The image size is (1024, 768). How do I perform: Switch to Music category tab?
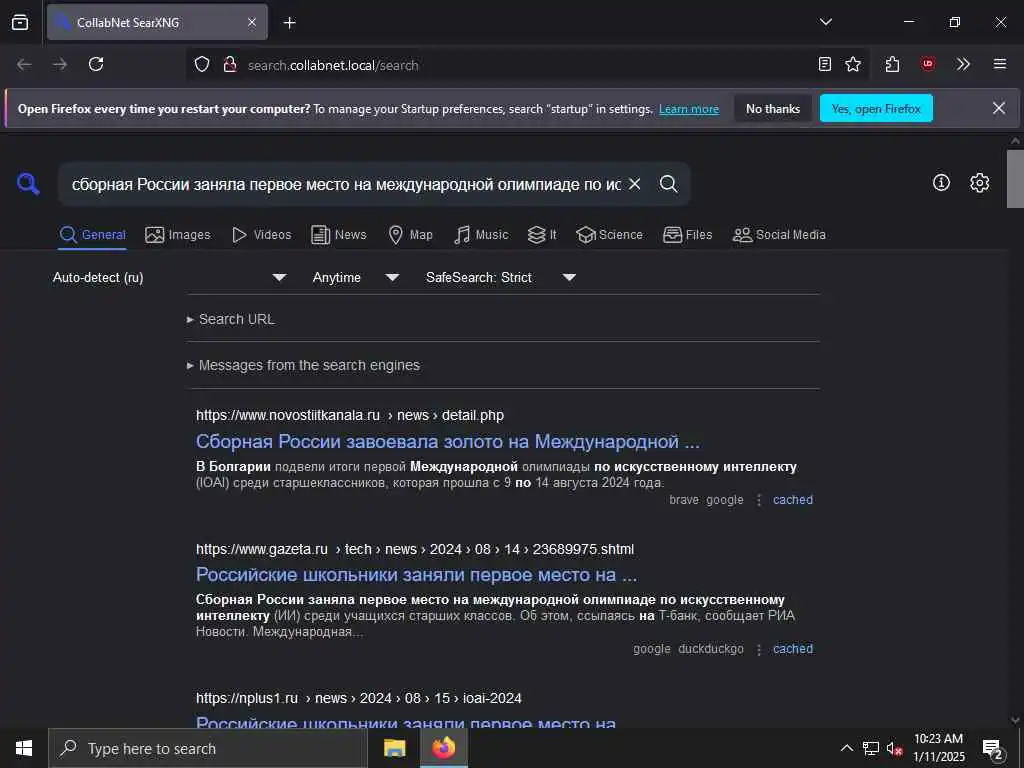point(481,235)
